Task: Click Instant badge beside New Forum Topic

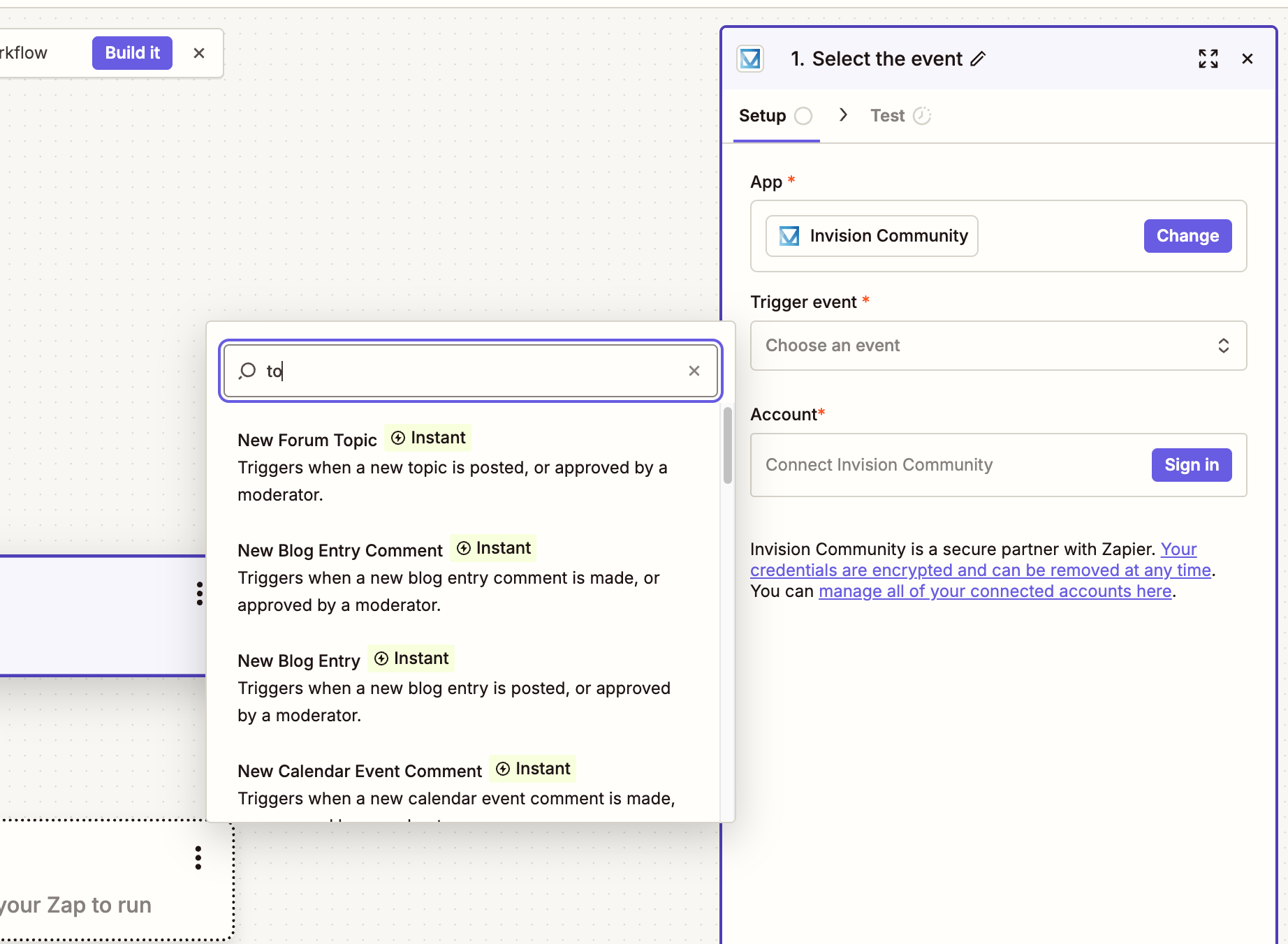Action: point(428,438)
